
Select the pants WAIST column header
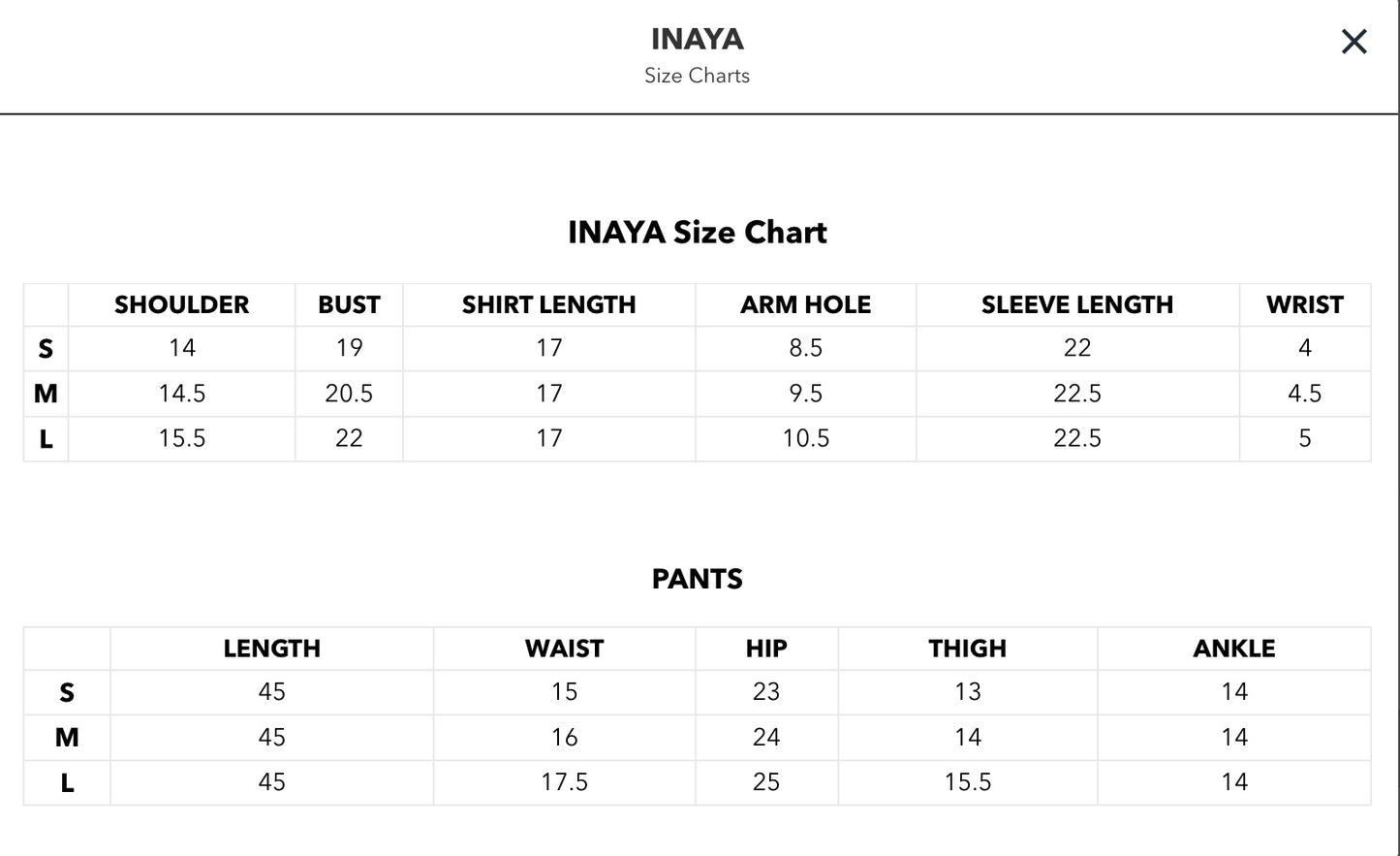click(x=565, y=649)
